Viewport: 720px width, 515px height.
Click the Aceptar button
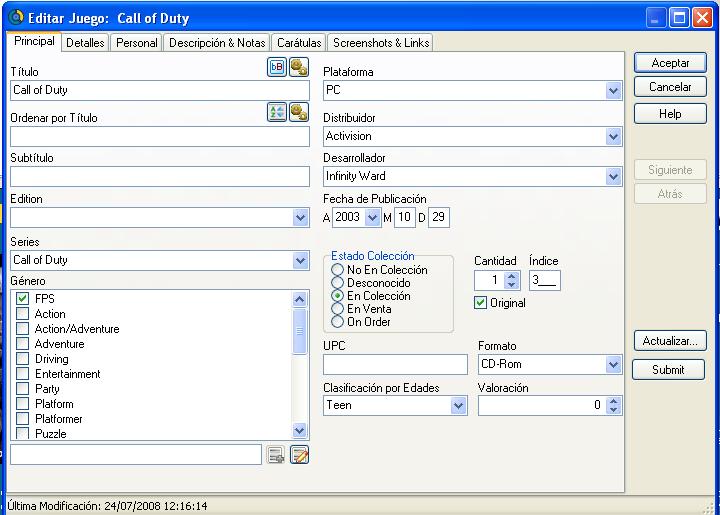(670, 63)
